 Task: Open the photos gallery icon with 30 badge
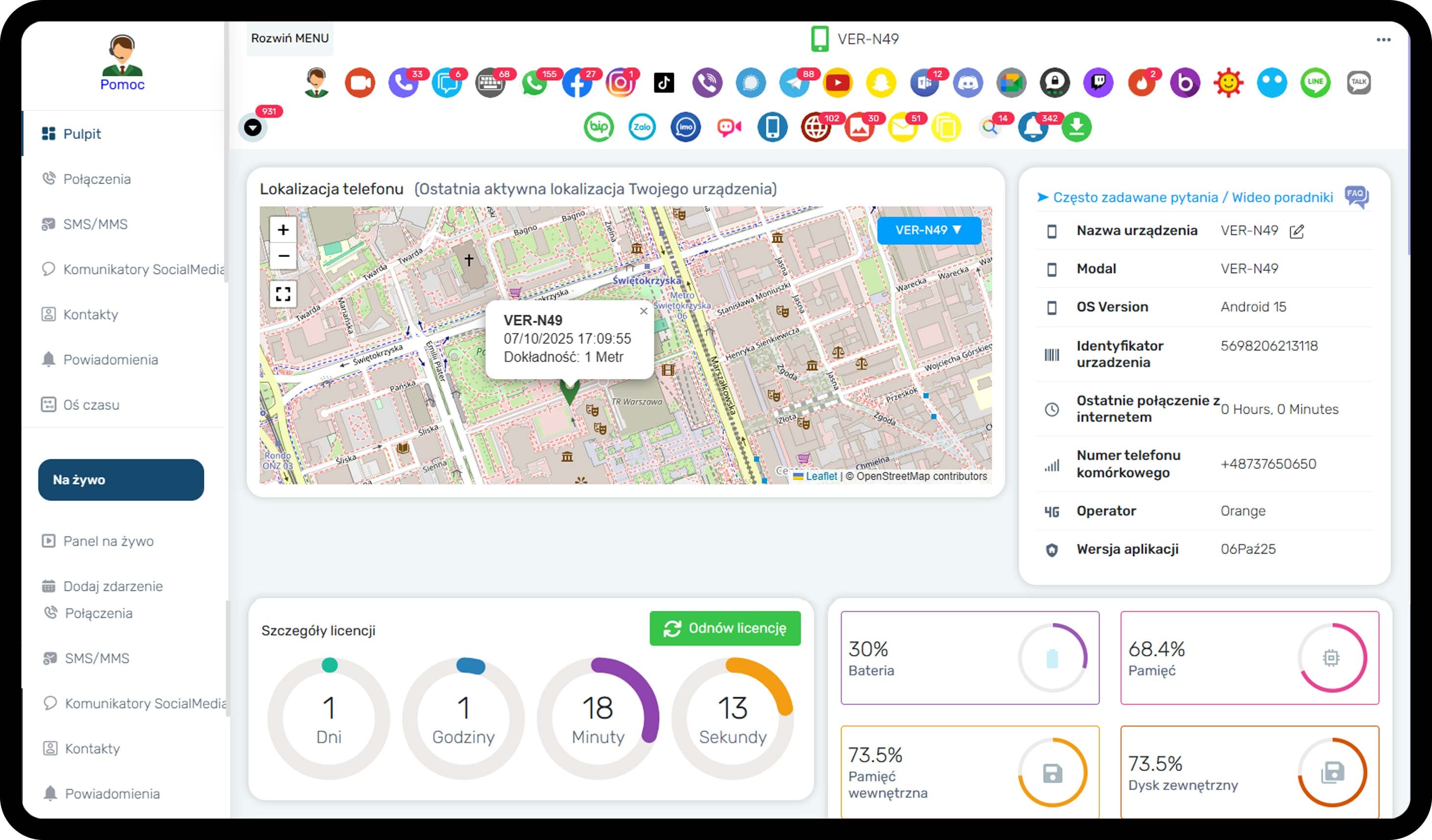[859, 127]
